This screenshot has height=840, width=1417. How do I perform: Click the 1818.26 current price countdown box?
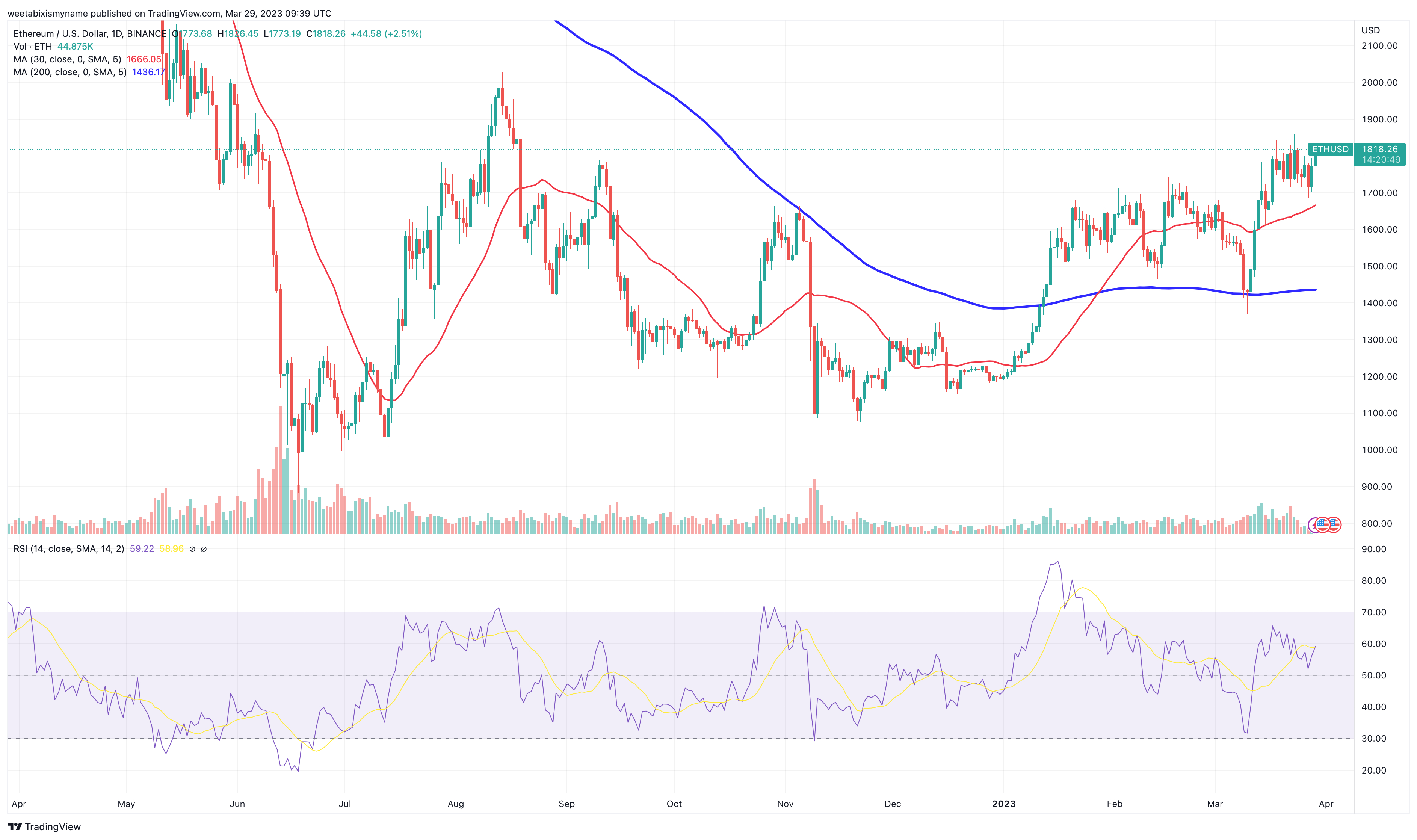coord(1380,154)
